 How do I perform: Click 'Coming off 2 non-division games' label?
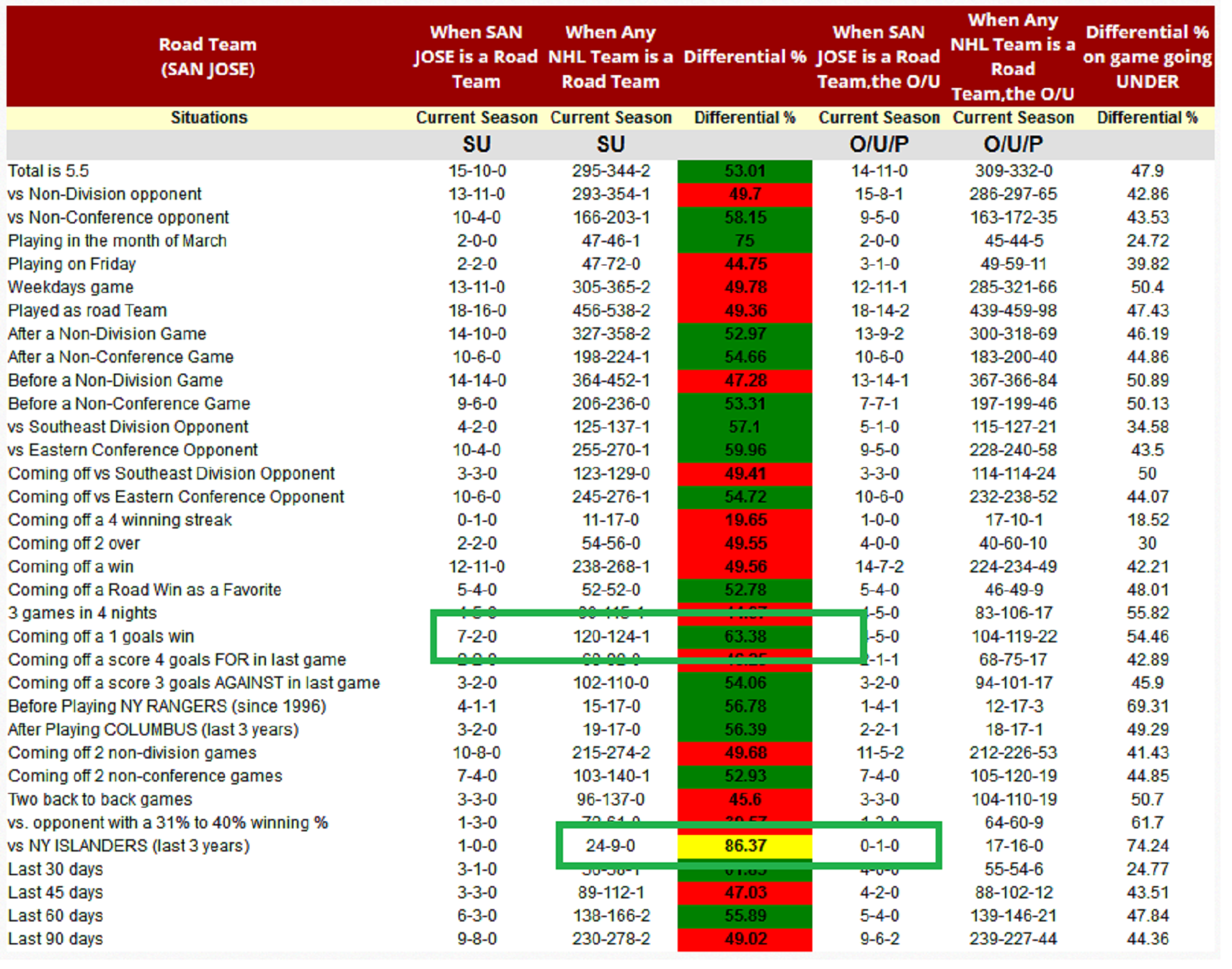(132, 753)
